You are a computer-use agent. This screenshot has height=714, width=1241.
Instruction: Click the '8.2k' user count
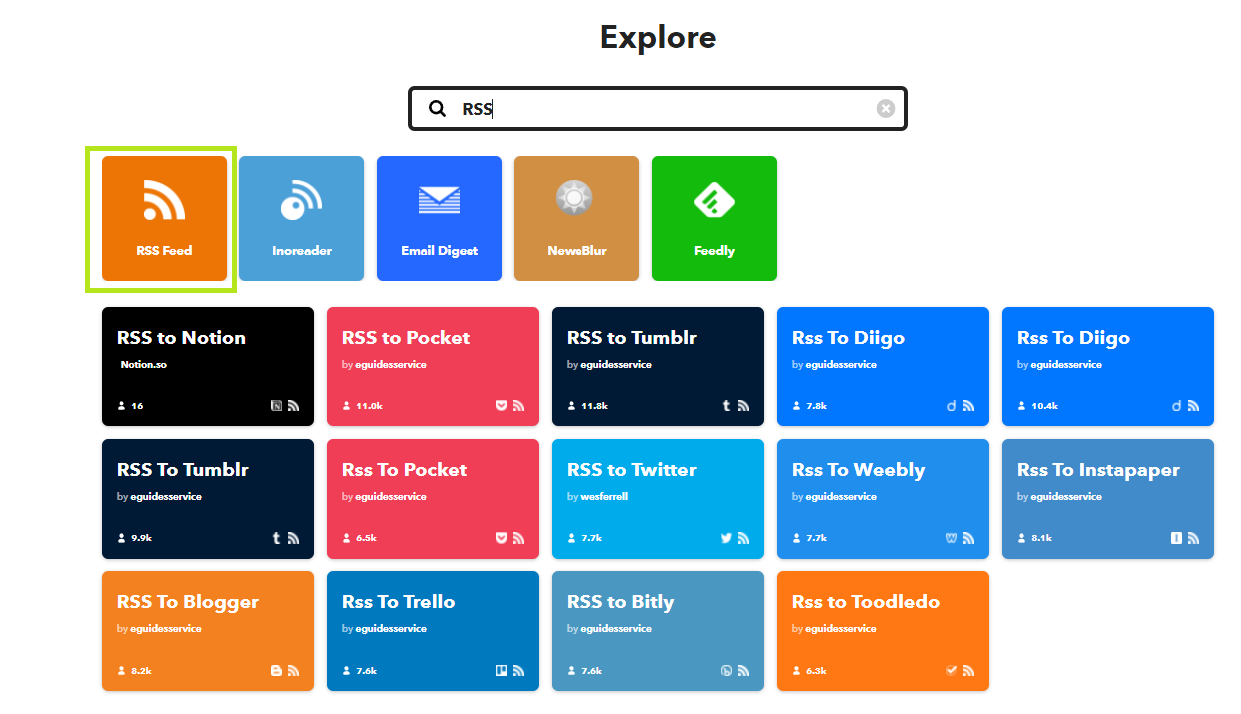click(141, 671)
